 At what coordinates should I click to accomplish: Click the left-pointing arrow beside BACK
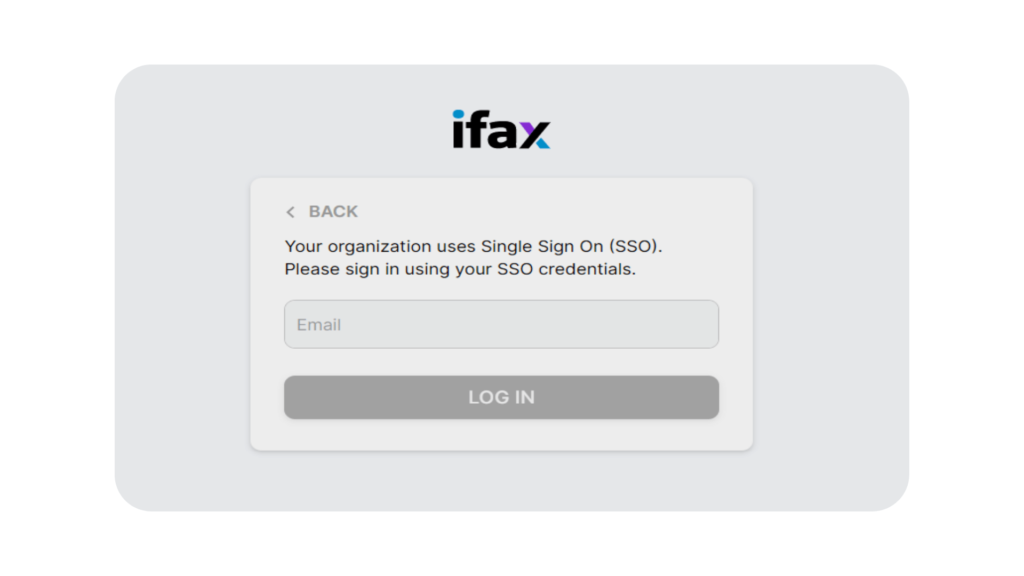290,212
